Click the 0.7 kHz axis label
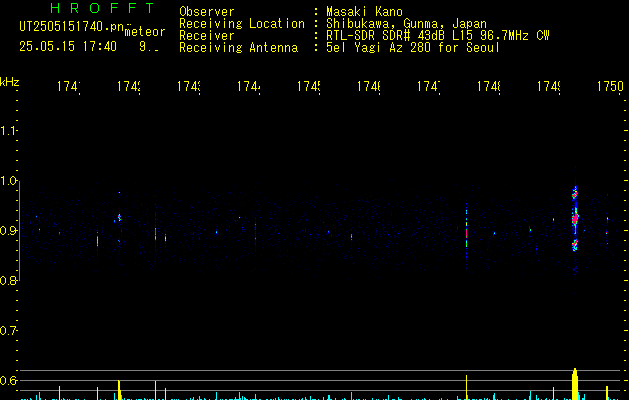The height and width of the screenshot is (400, 629). 8,331
